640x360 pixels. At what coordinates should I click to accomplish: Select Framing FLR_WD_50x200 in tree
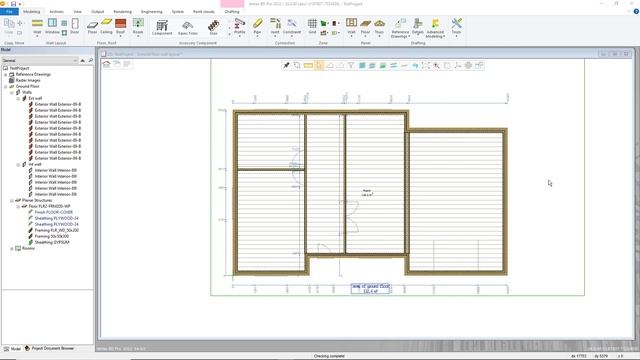57,230
